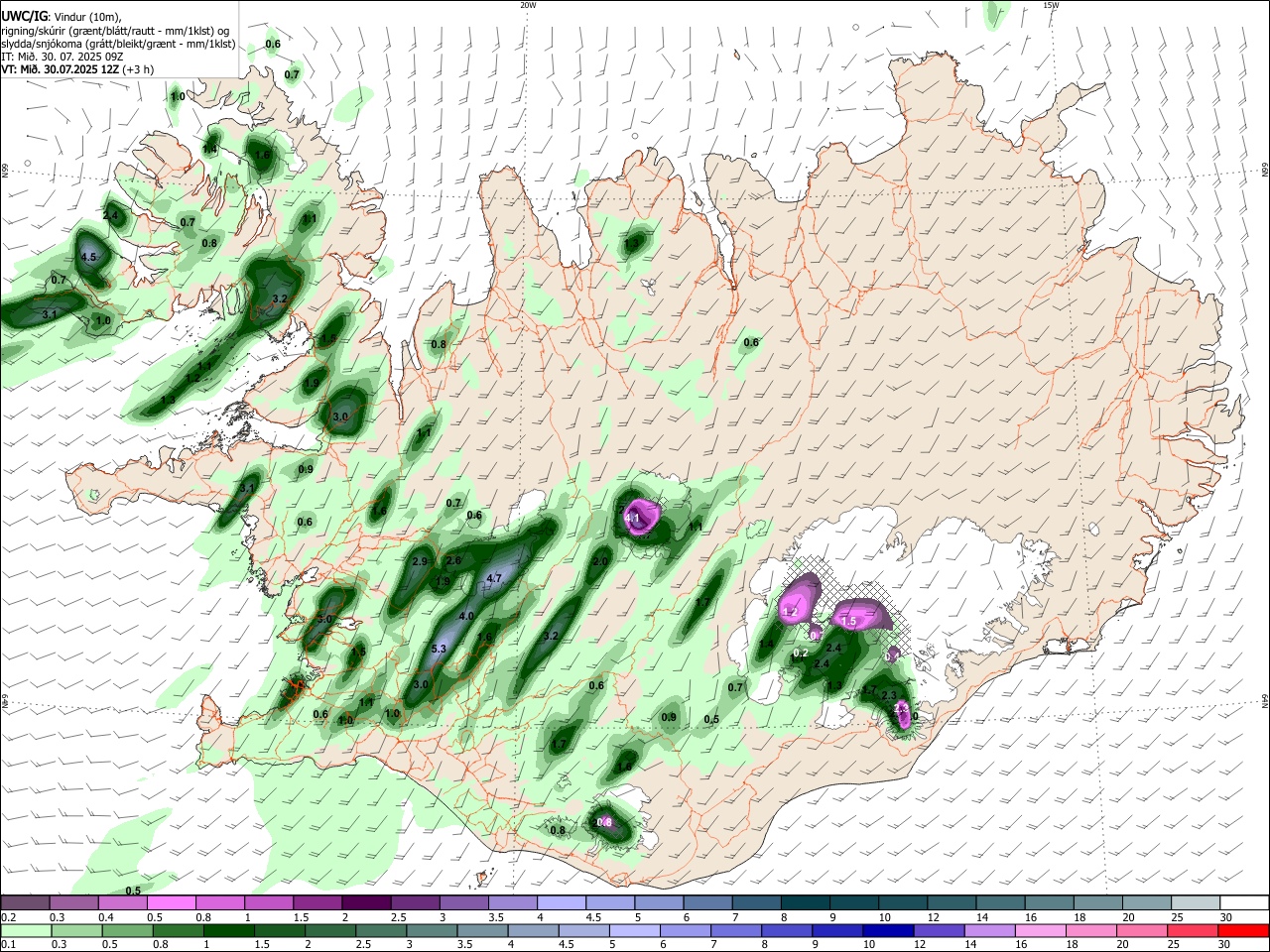The image size is (1270, 952).
Task: Click the 'UWC/IG' title in the header box
Action: click(x=24, y=16)
